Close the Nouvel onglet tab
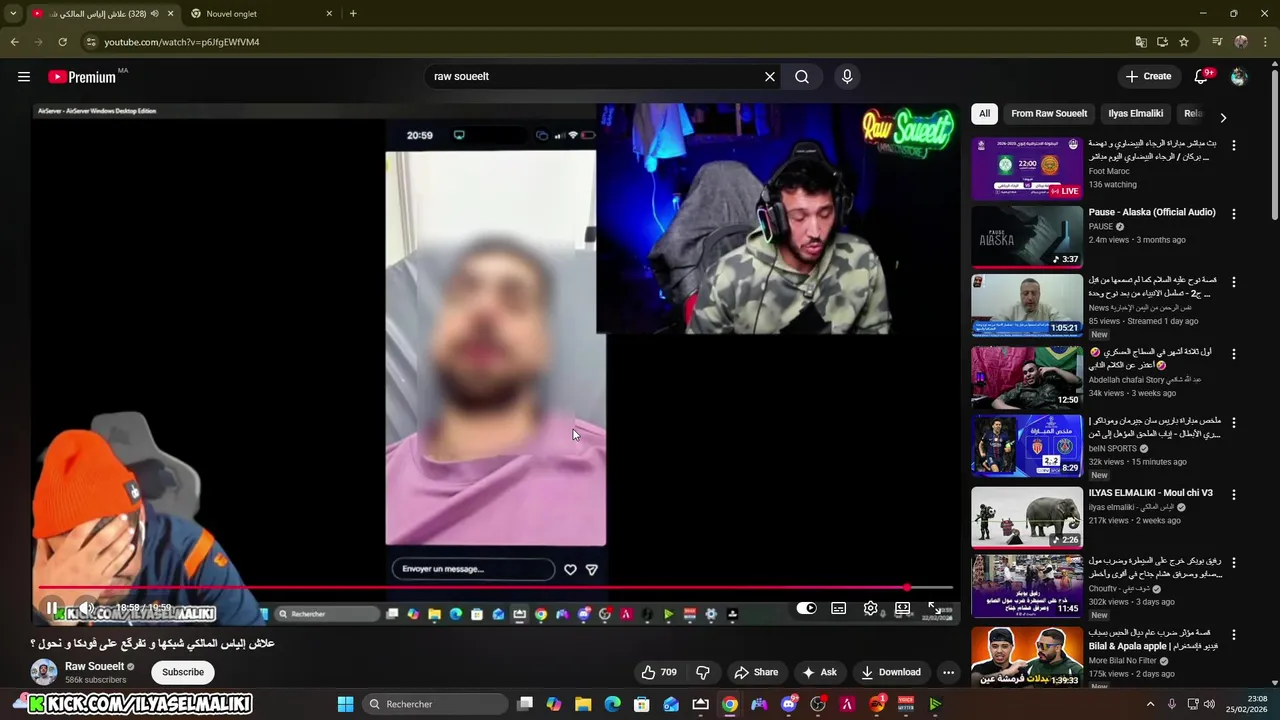This screenshot has height=720, width=1280. pyautogui.click(x=329, y=14)
